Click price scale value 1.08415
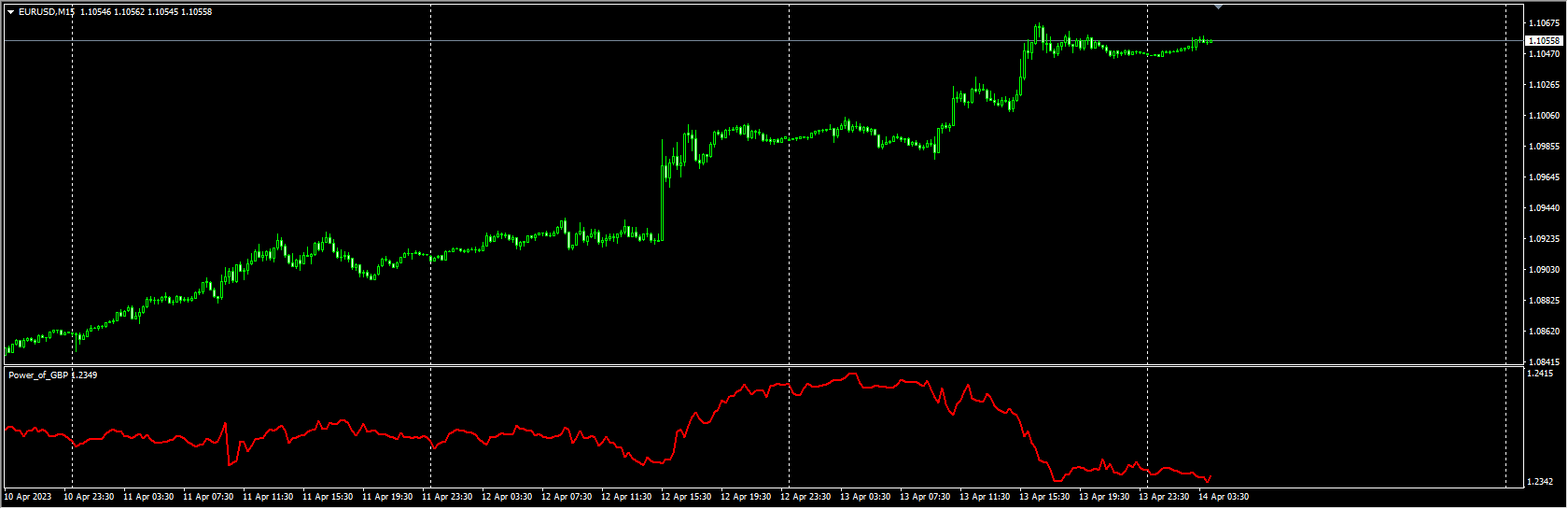 coord(1545,361)
